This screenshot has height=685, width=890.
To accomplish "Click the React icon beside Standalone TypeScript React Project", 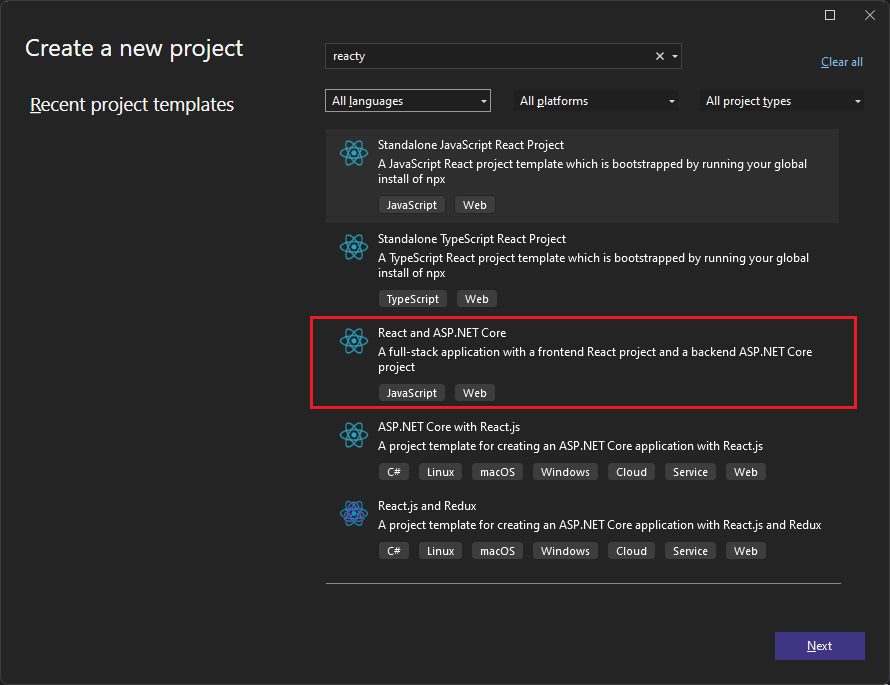I will [354, 247].
